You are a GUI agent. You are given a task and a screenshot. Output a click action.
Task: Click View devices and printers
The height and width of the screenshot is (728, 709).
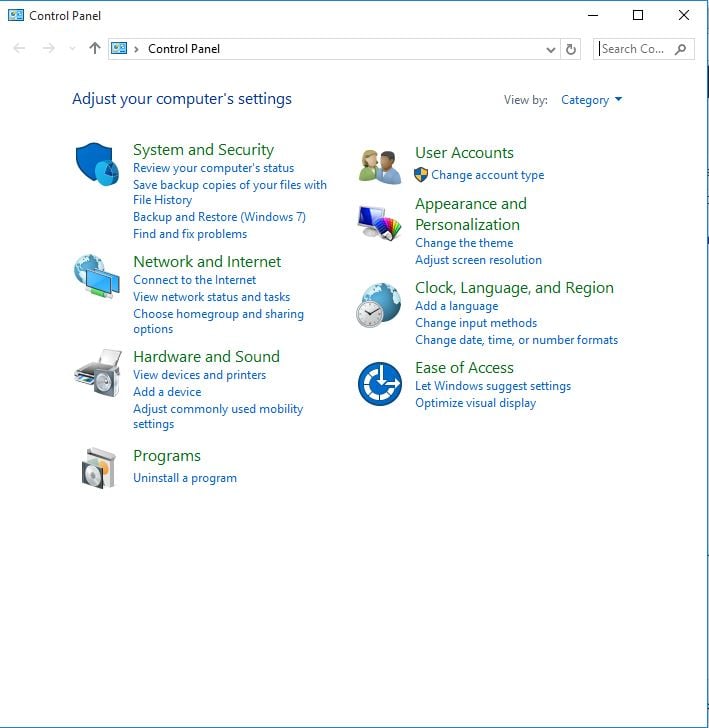200,375
